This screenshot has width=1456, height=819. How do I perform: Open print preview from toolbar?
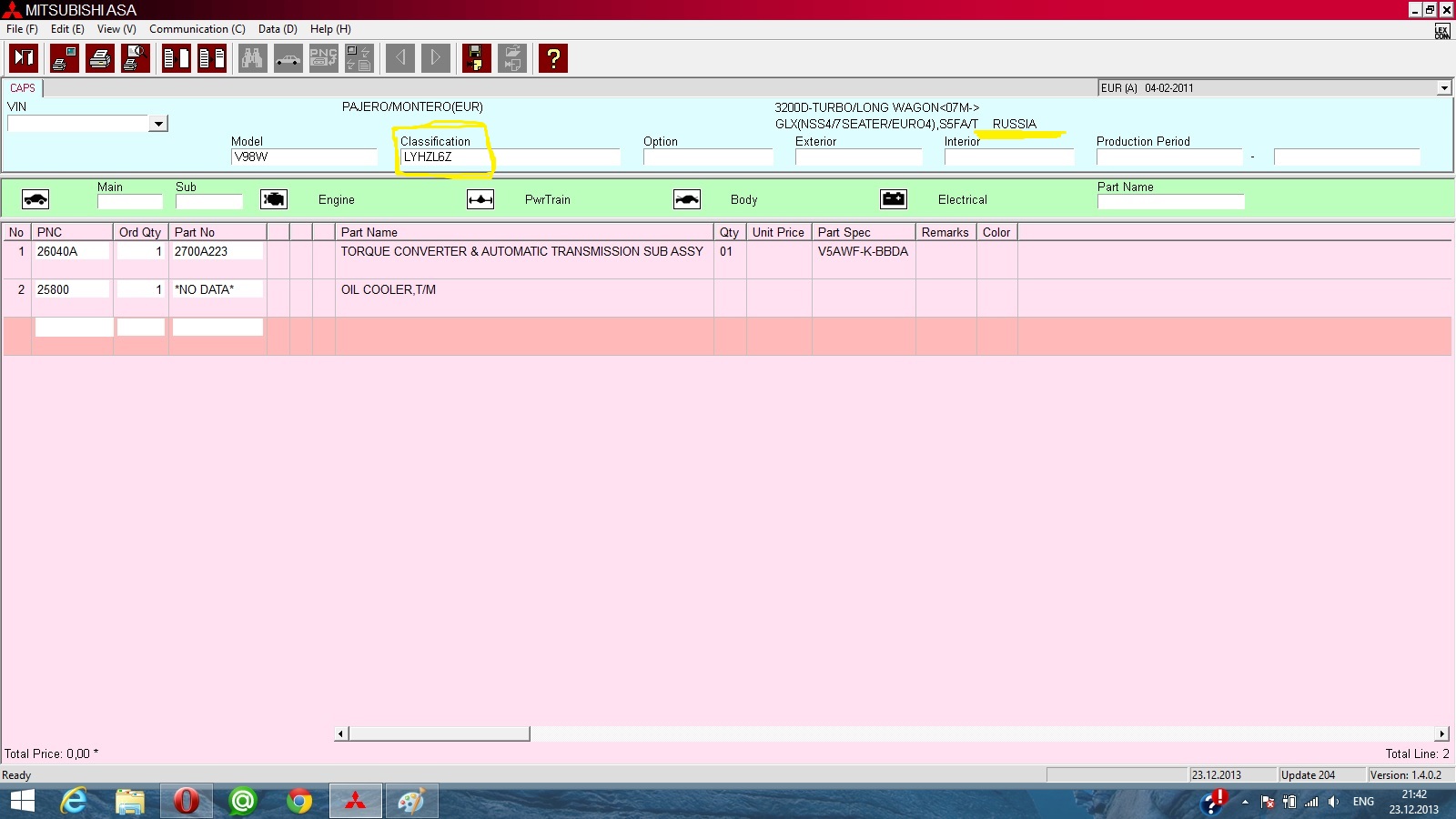pos(136,59)
